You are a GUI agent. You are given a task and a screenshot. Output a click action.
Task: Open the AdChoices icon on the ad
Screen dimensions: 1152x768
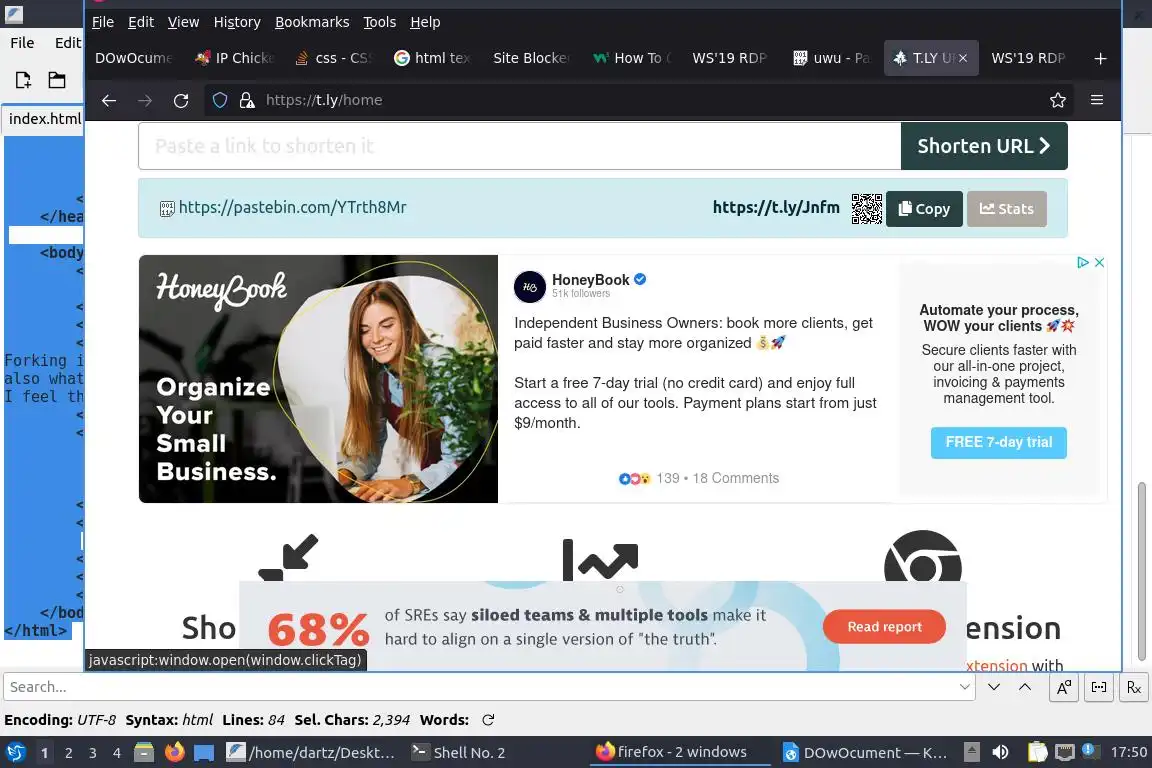[x=1083, y=262]
